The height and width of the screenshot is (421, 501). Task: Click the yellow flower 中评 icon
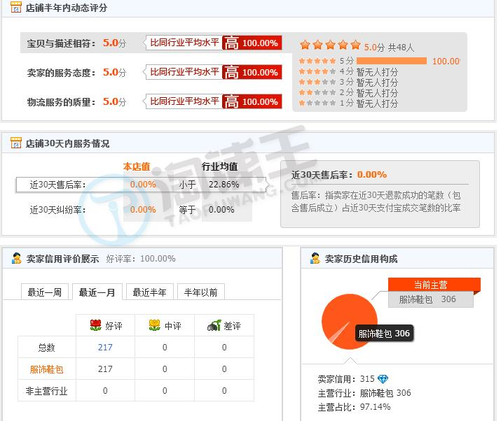[x=154, y=325]
